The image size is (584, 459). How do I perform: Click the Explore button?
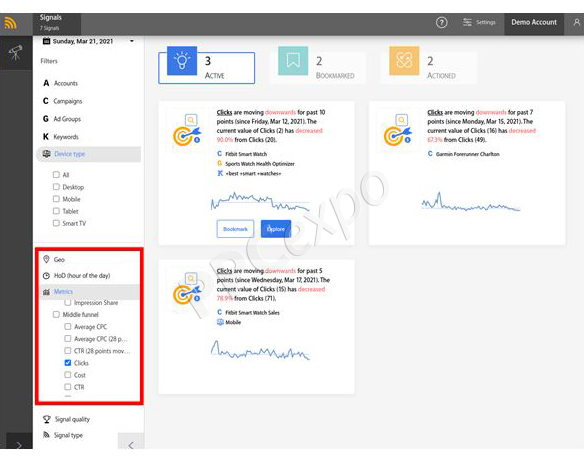click(x=276, y=229)
